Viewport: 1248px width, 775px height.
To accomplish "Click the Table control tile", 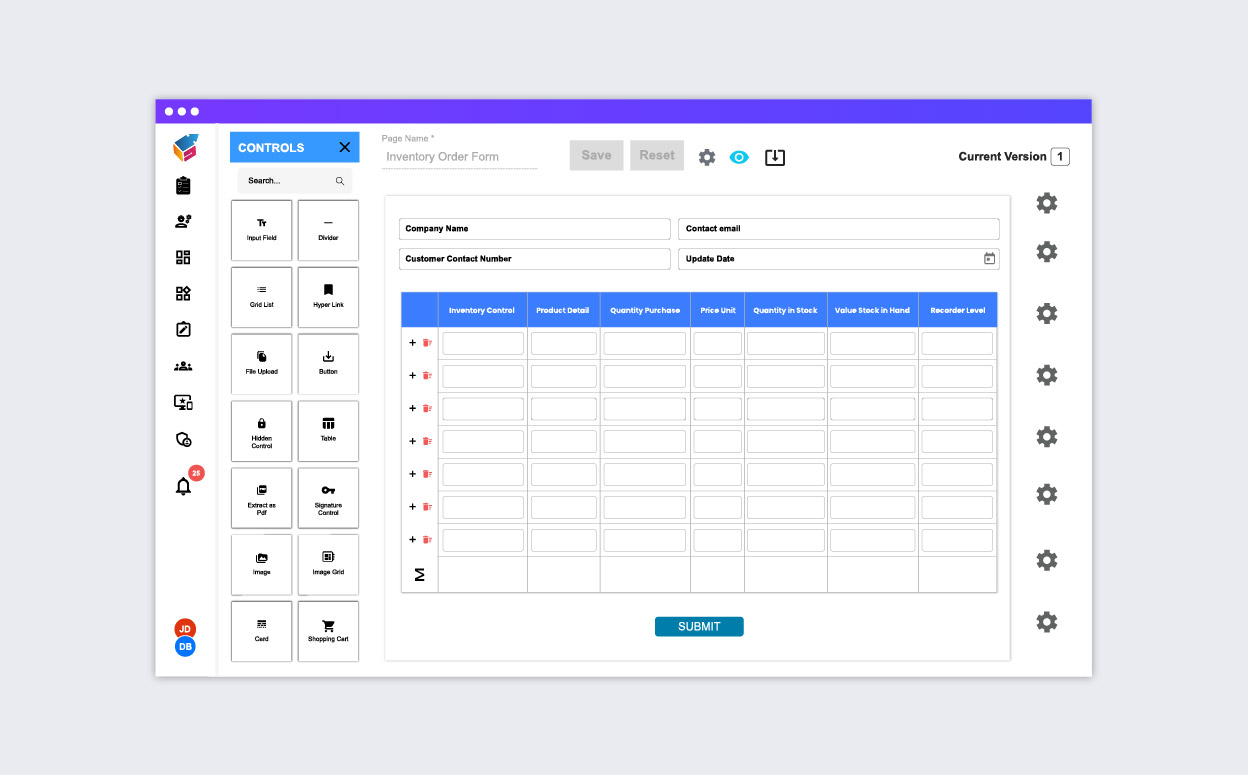I will click(x=328, y=430).
